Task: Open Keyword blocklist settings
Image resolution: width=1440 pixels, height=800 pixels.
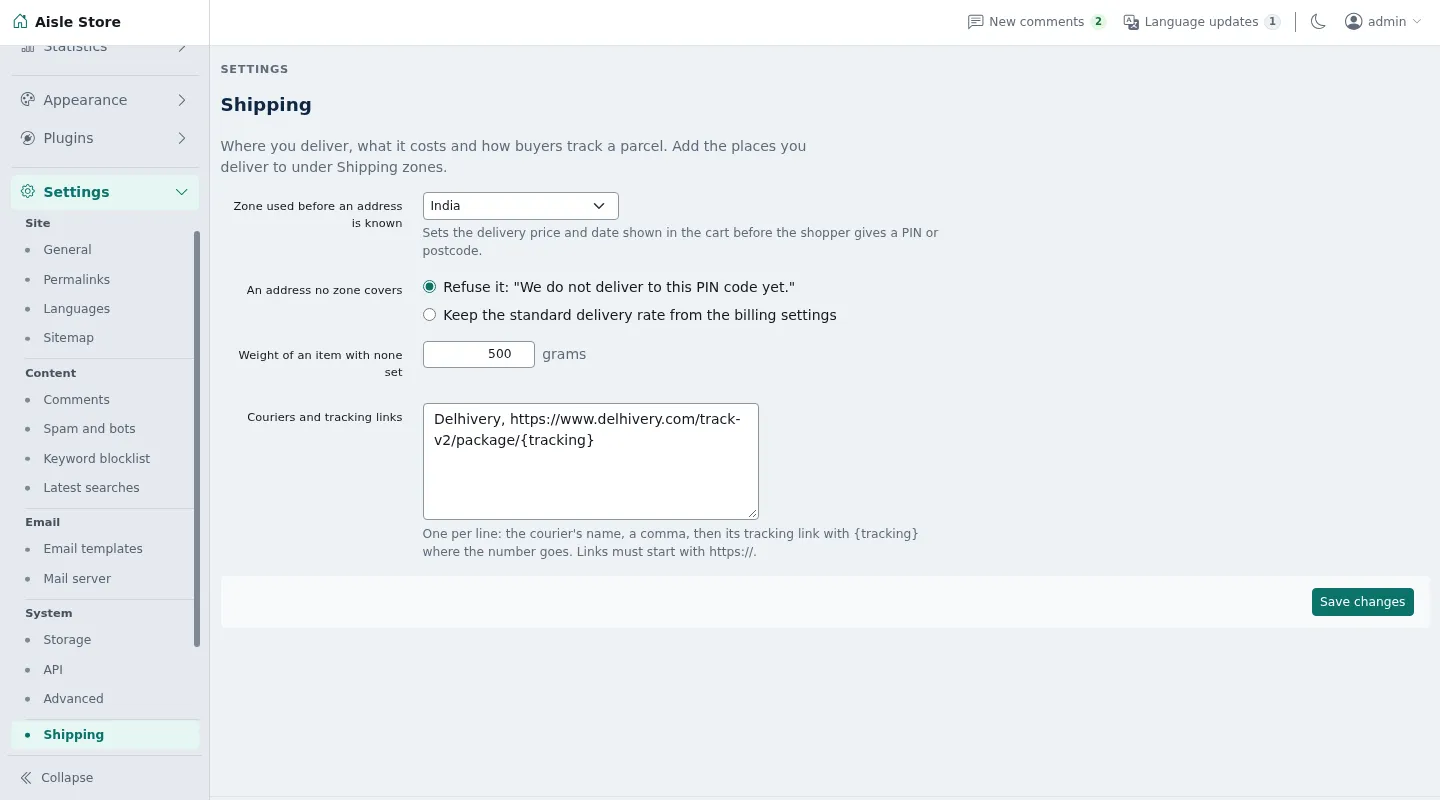Action: (x=96, y=459)
